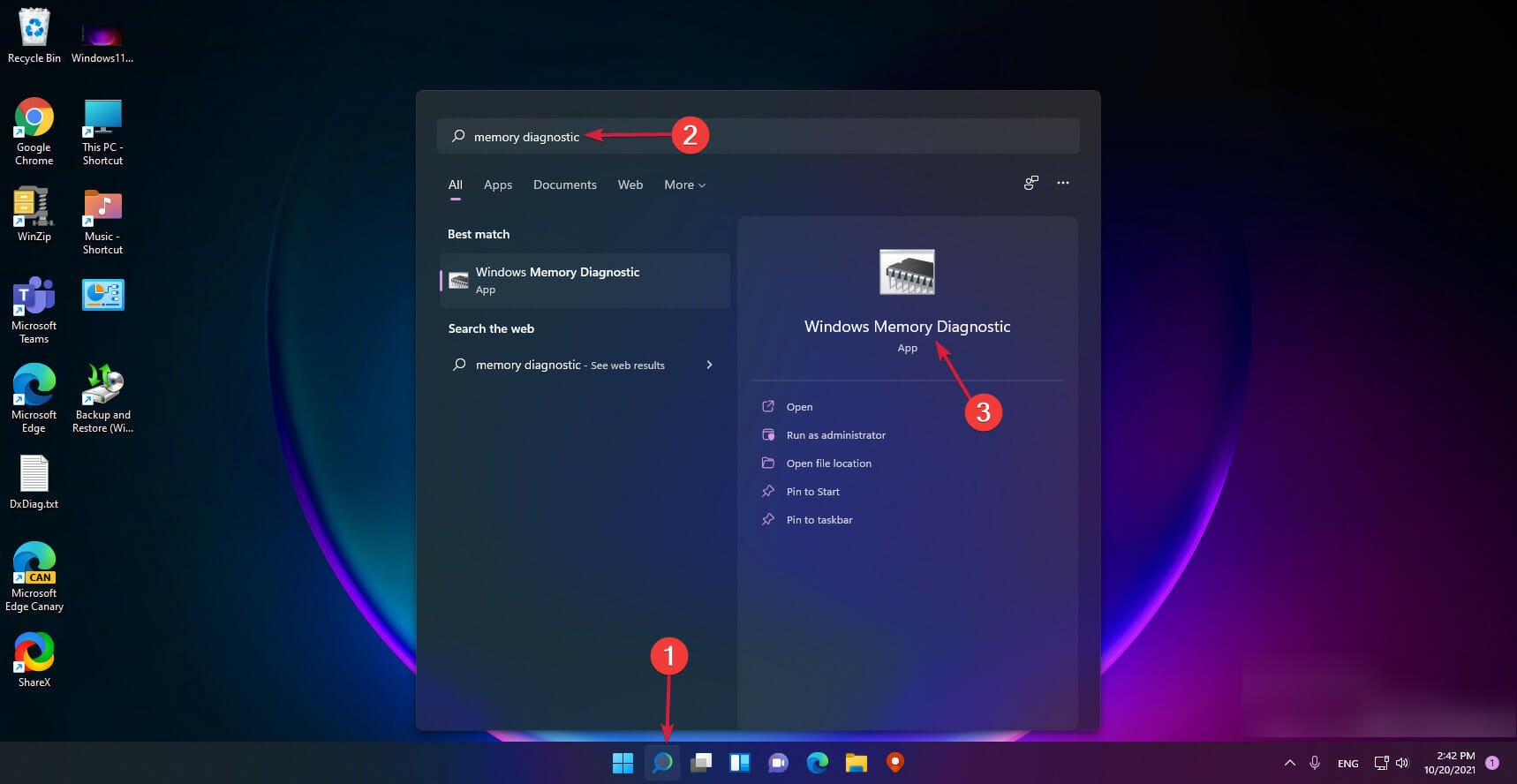This screenshot has height=784, width=1517.
Task: Open Widgets from the taskbar
Action: [740, 763]
